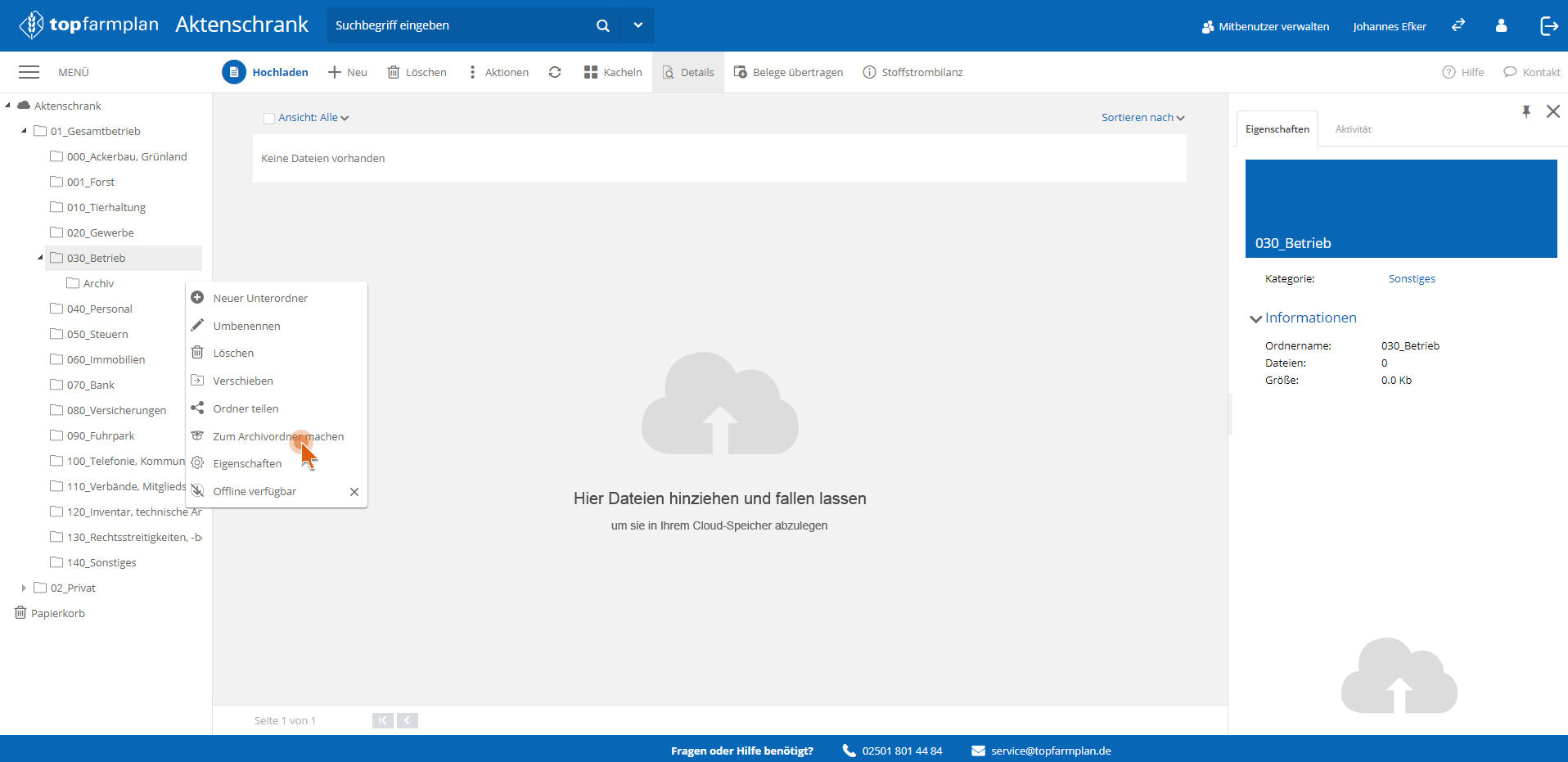Open the Sortieren nach dropdown

[x=1142, y=118]
